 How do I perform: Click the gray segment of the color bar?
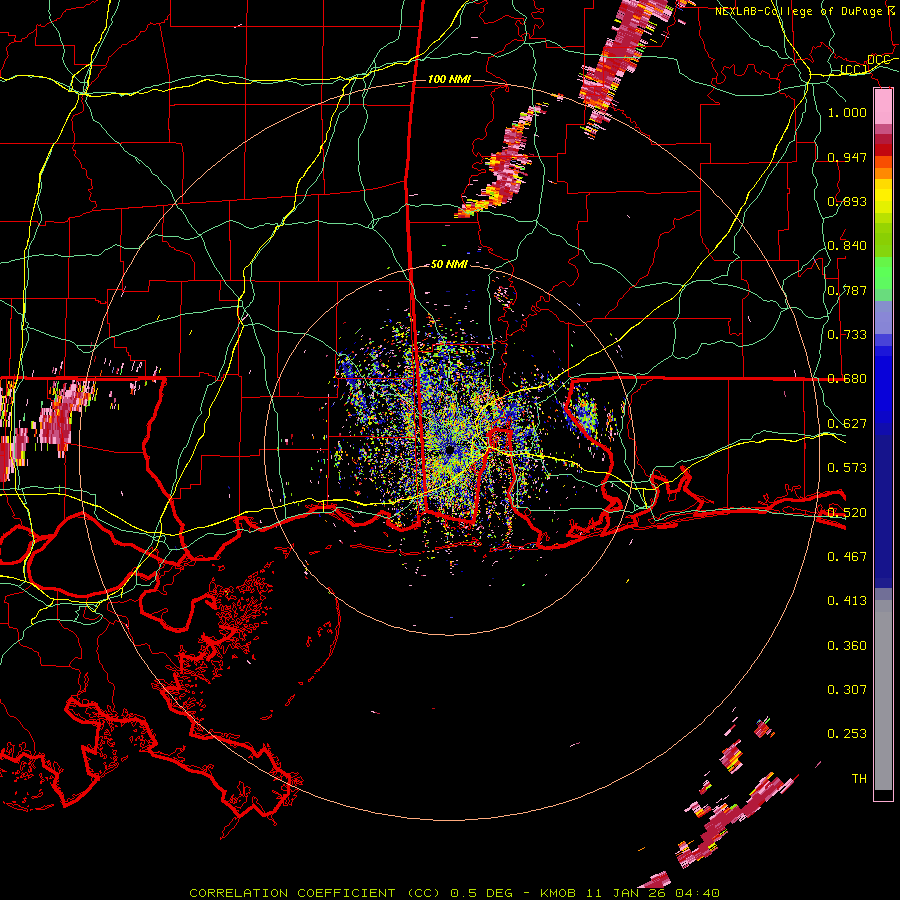[883, 695]
